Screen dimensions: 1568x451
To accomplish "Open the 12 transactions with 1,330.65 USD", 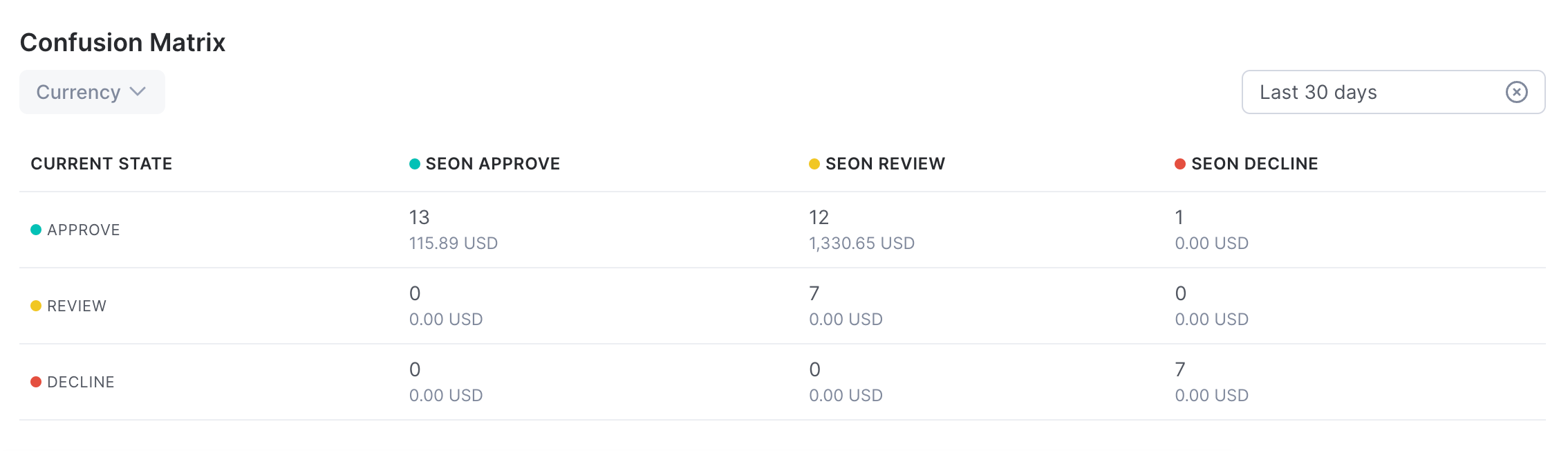I will tap(861, 230).
